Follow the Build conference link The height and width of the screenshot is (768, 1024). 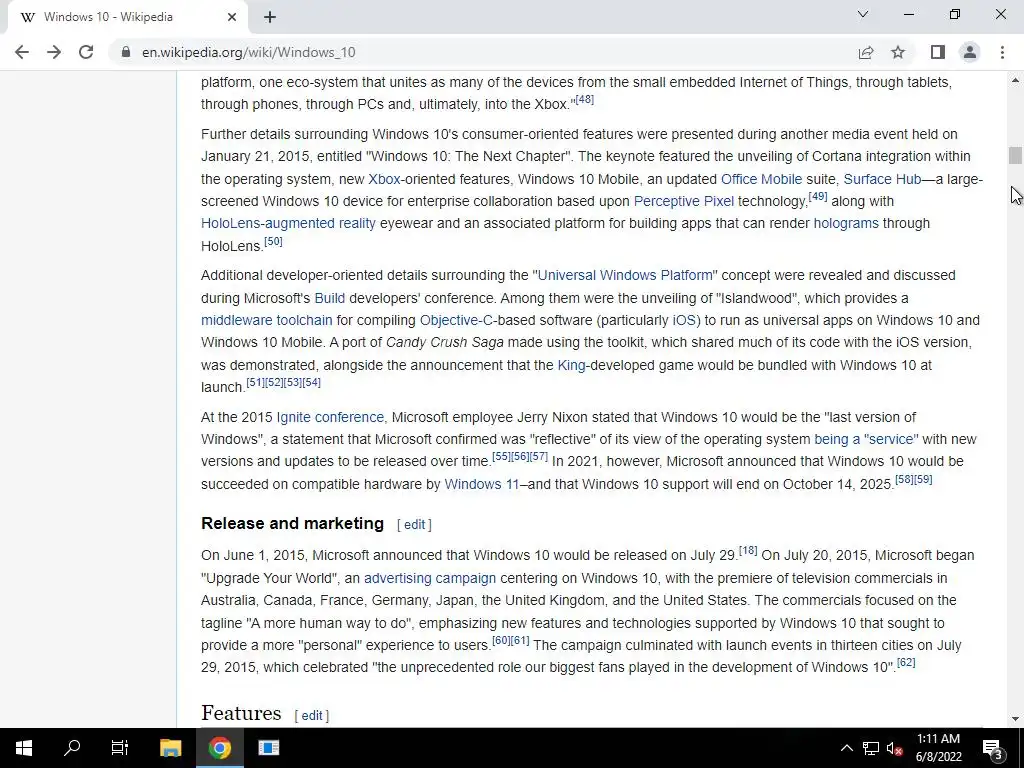coord(330,298)
